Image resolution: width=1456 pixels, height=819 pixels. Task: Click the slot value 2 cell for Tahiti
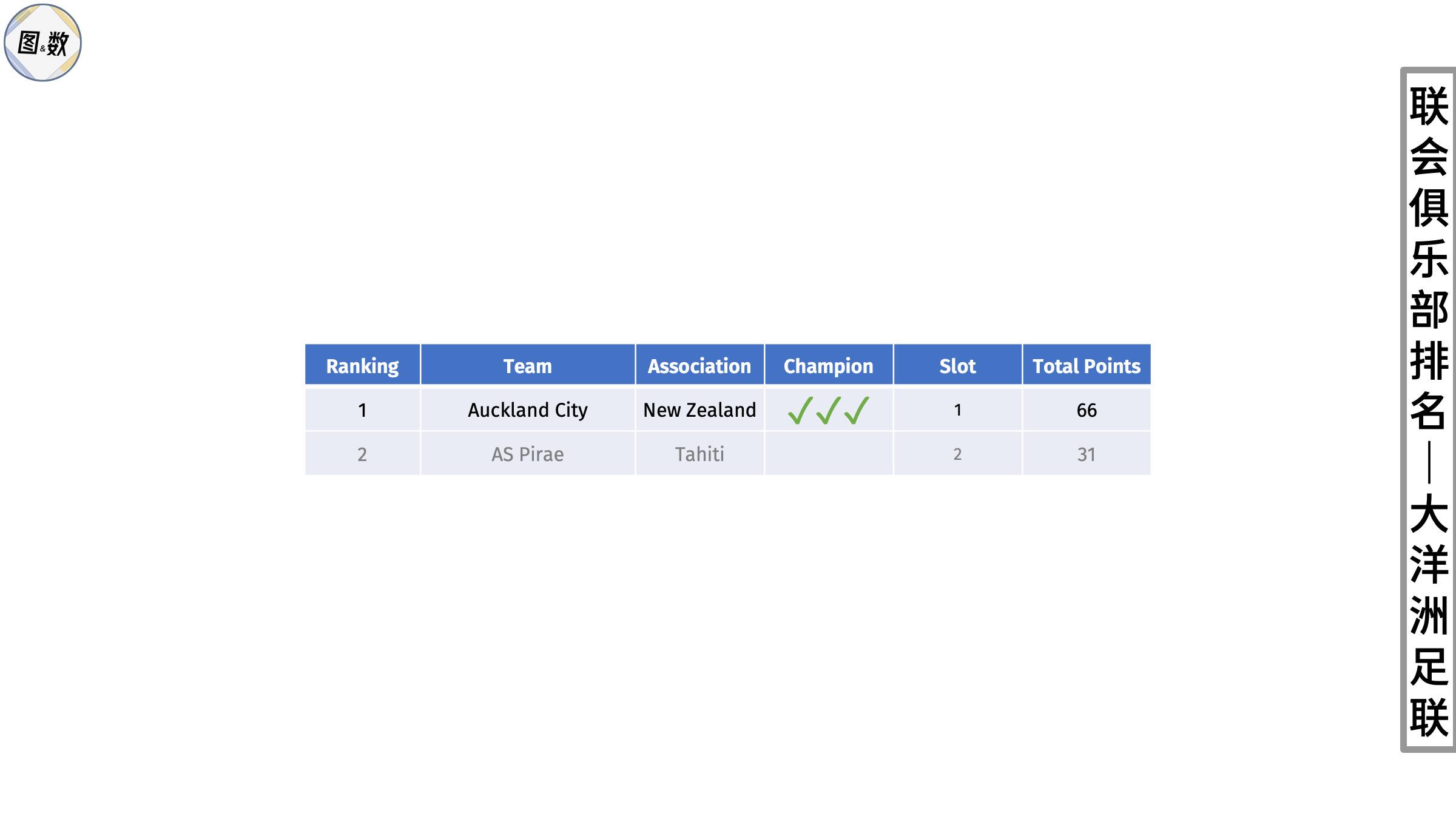pos(957,454)
